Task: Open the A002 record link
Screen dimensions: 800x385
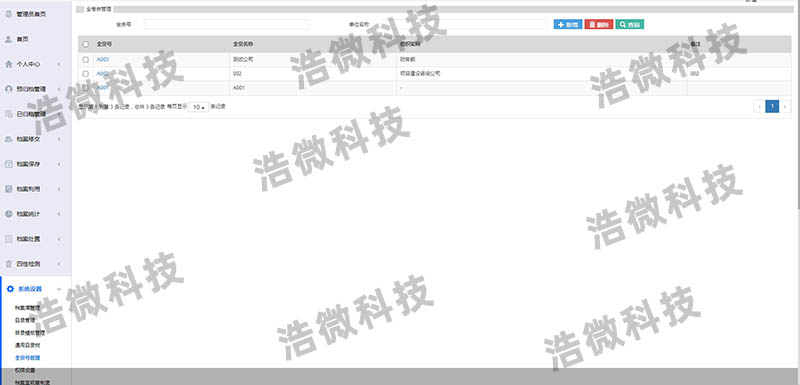Action: click(x=103, y=74)
